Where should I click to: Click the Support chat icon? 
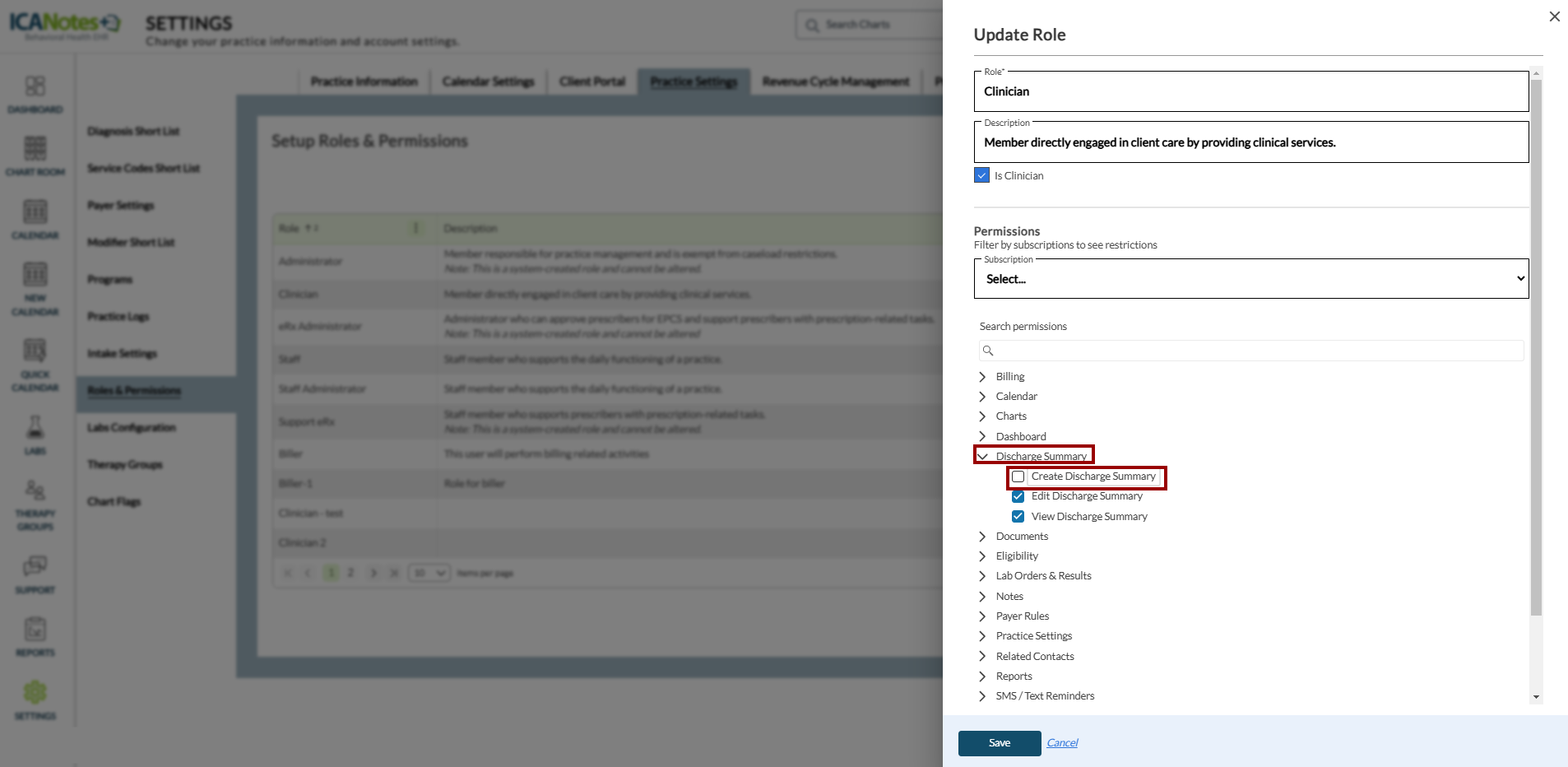tap(35, 567)
